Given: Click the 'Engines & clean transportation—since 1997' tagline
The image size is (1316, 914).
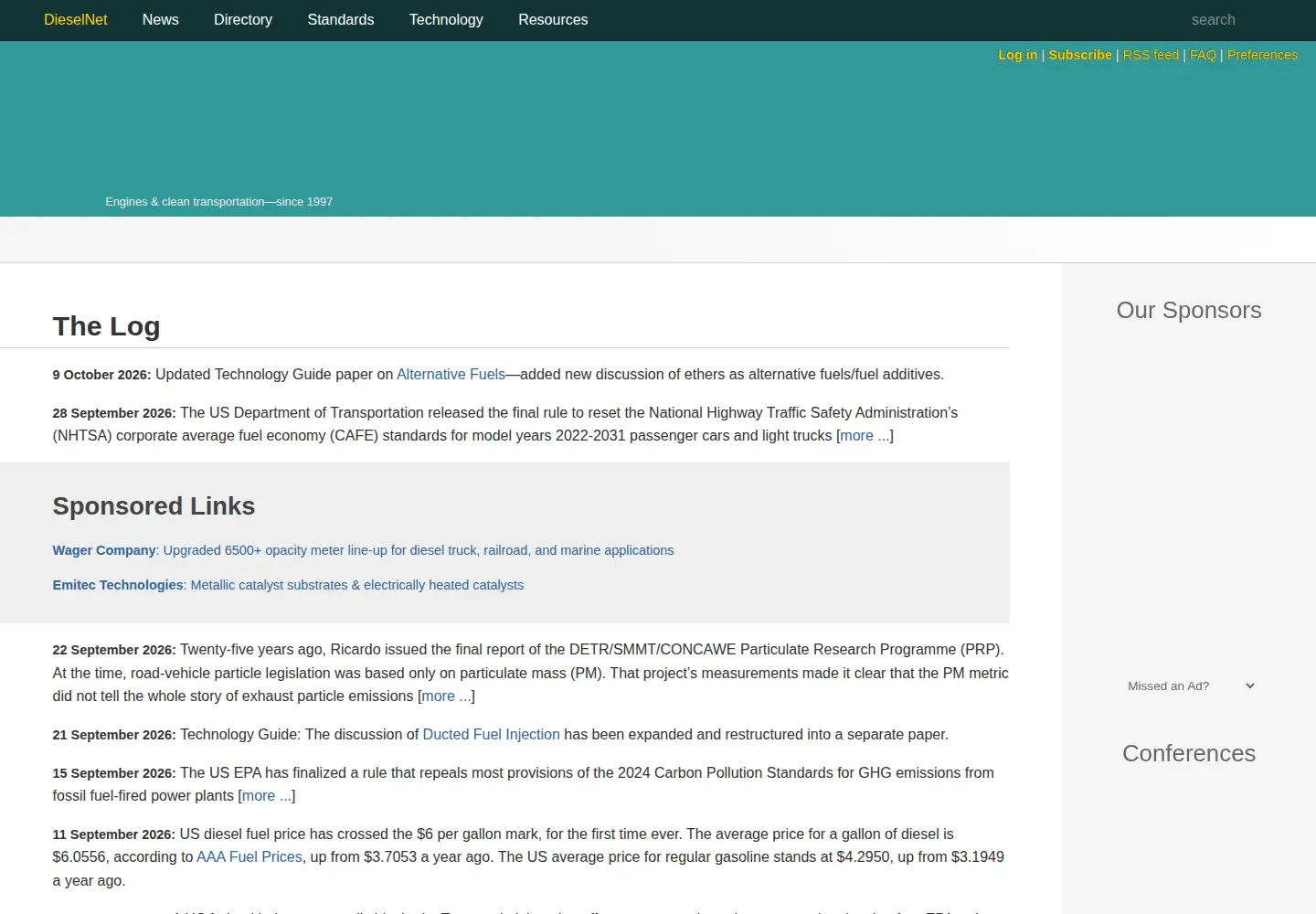Looking at the screenshot, I should pyautogui.click(x=219, y=201).
